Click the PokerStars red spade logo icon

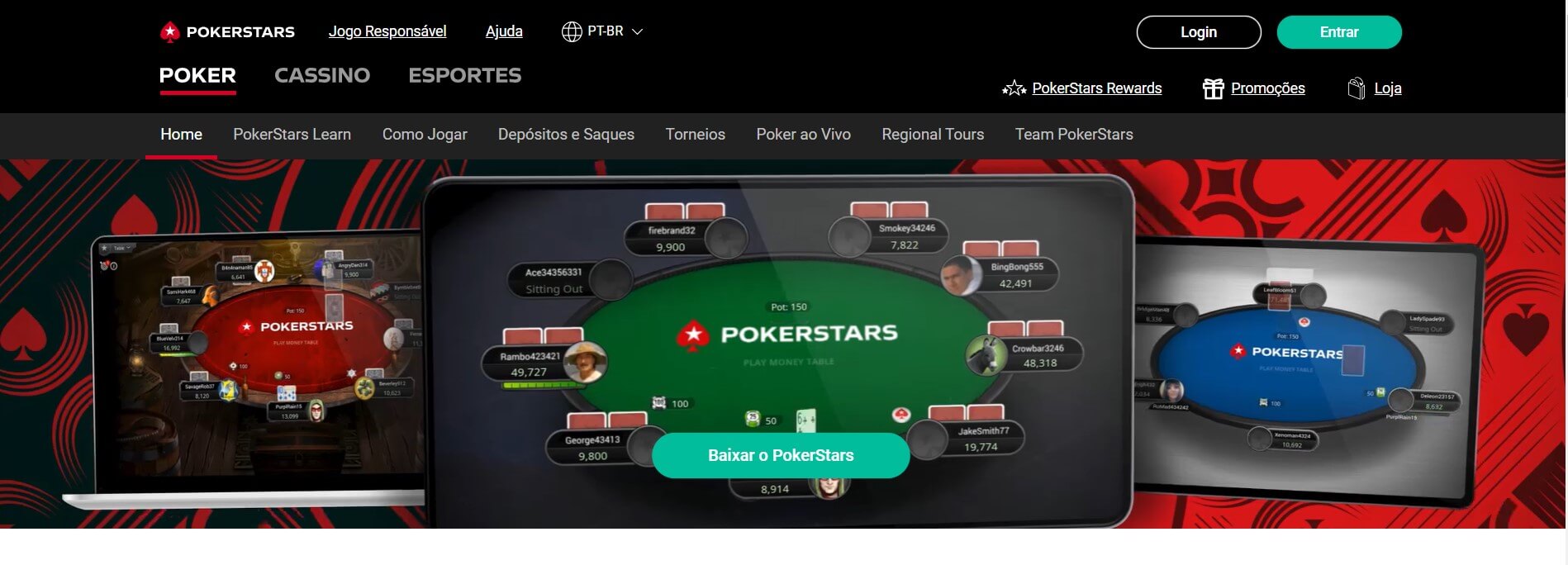point(169,32)
